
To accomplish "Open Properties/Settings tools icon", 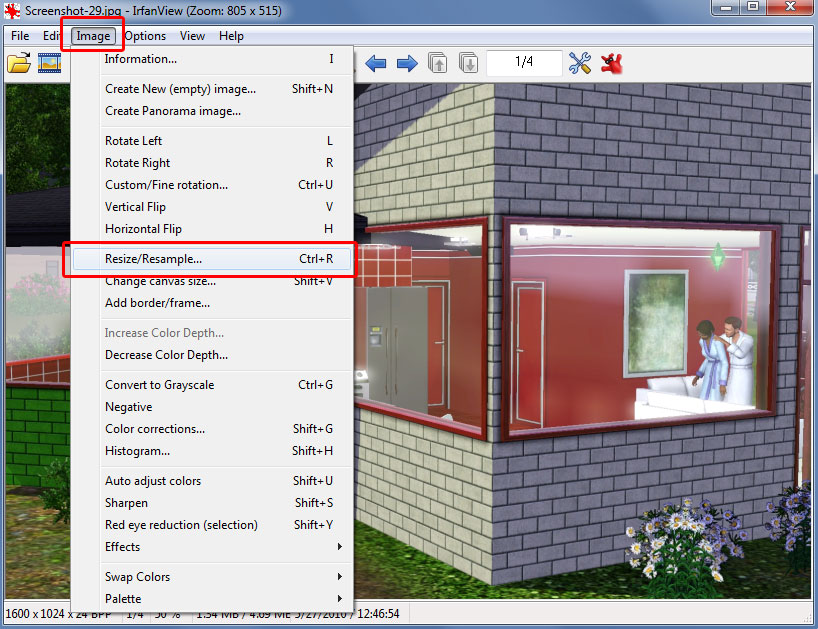I will (x=580, y=64).
